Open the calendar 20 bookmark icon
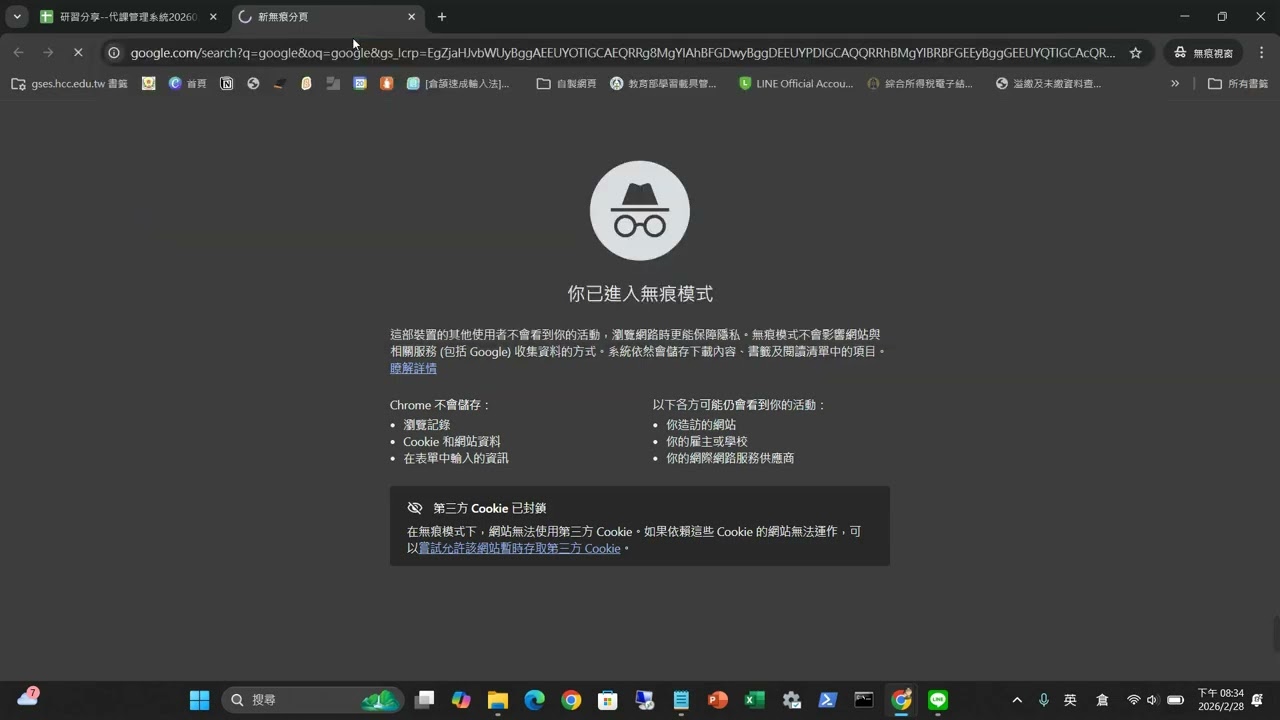Screen dimensions: 1280x720 click(x=360, y=84)
